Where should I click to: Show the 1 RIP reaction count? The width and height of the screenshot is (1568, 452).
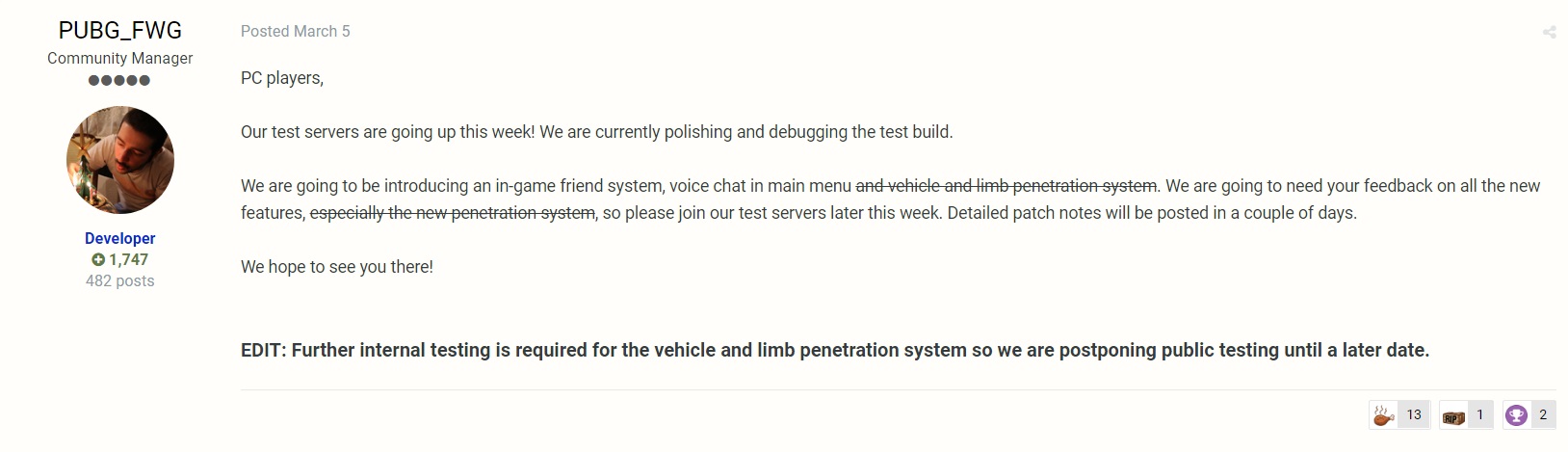click(1480, 414)
